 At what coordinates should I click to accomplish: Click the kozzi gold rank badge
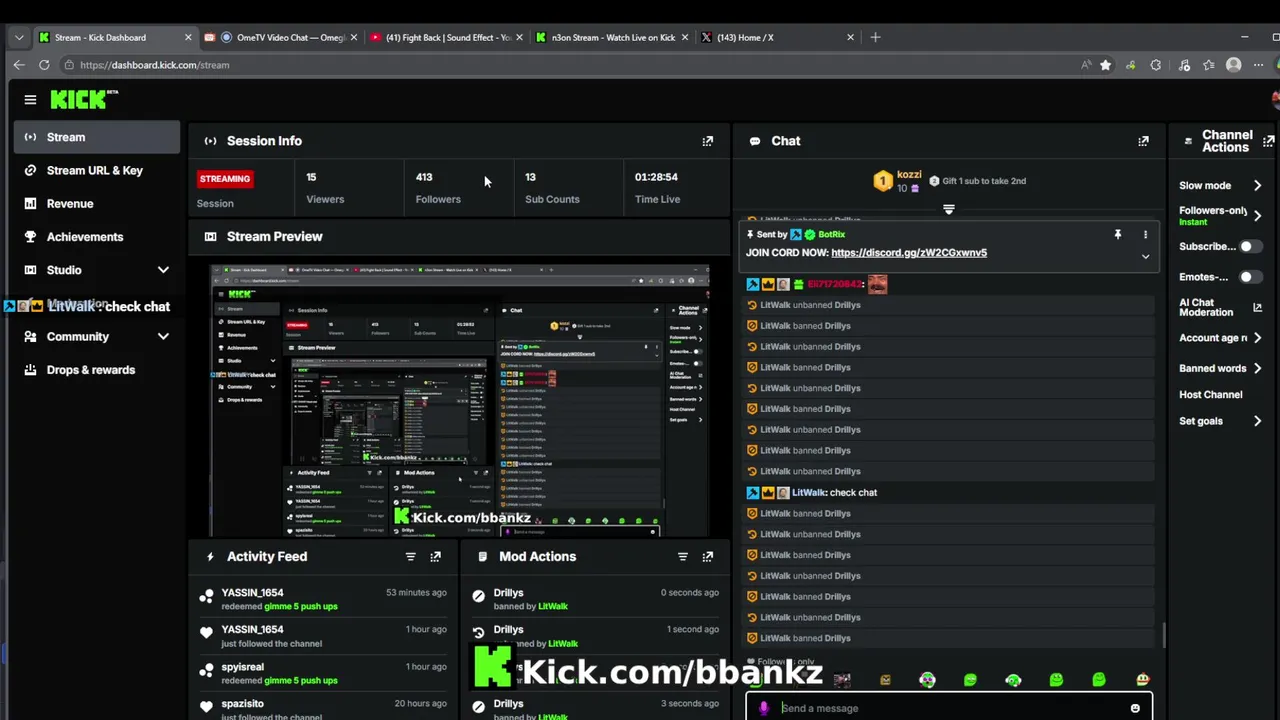pyautogui.click(x=882, y=181)
